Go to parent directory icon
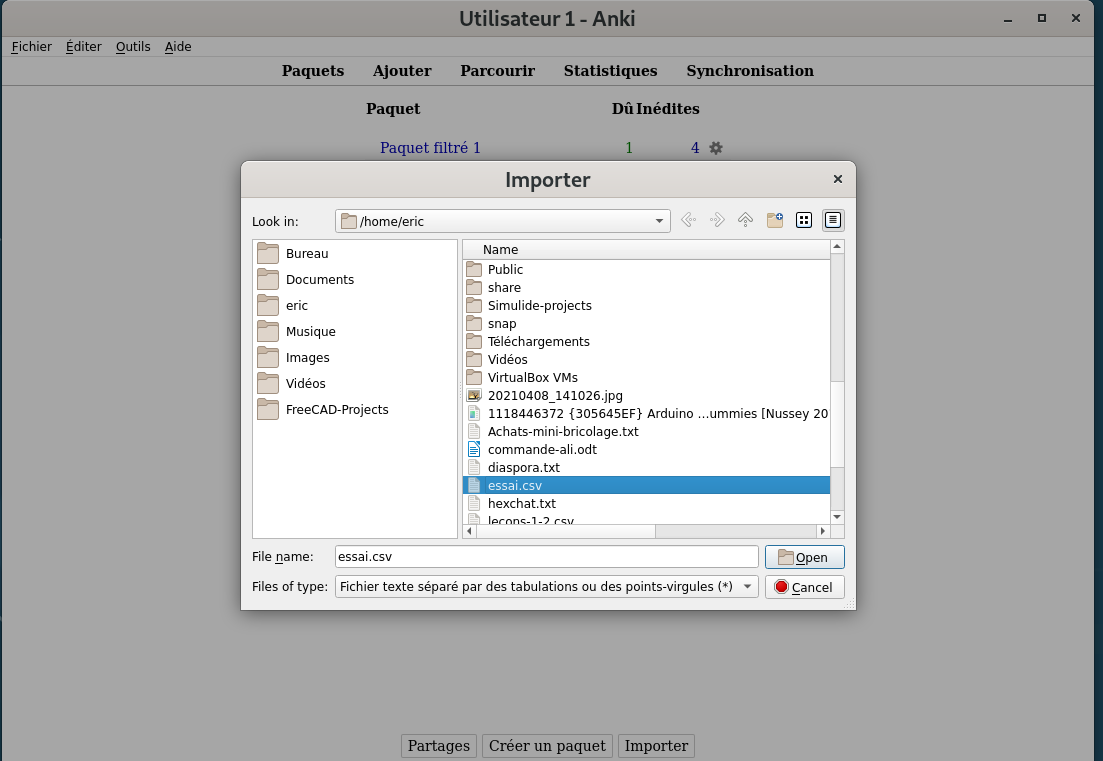1103x761 pixels. click(x=745, y=220)
